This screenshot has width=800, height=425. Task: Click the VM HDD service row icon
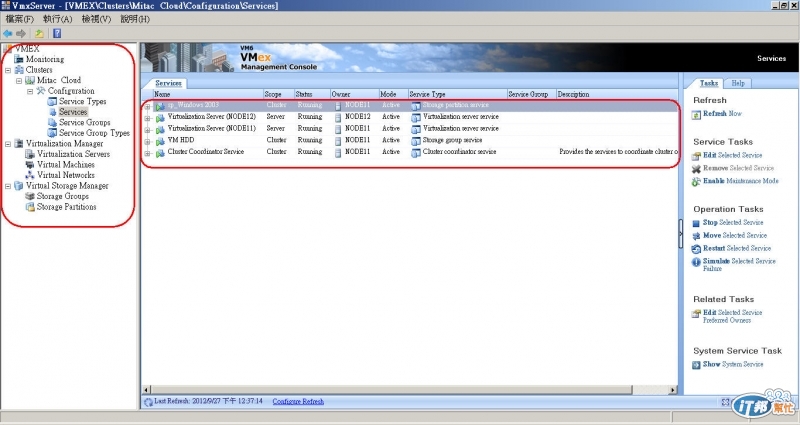point(160,141)
